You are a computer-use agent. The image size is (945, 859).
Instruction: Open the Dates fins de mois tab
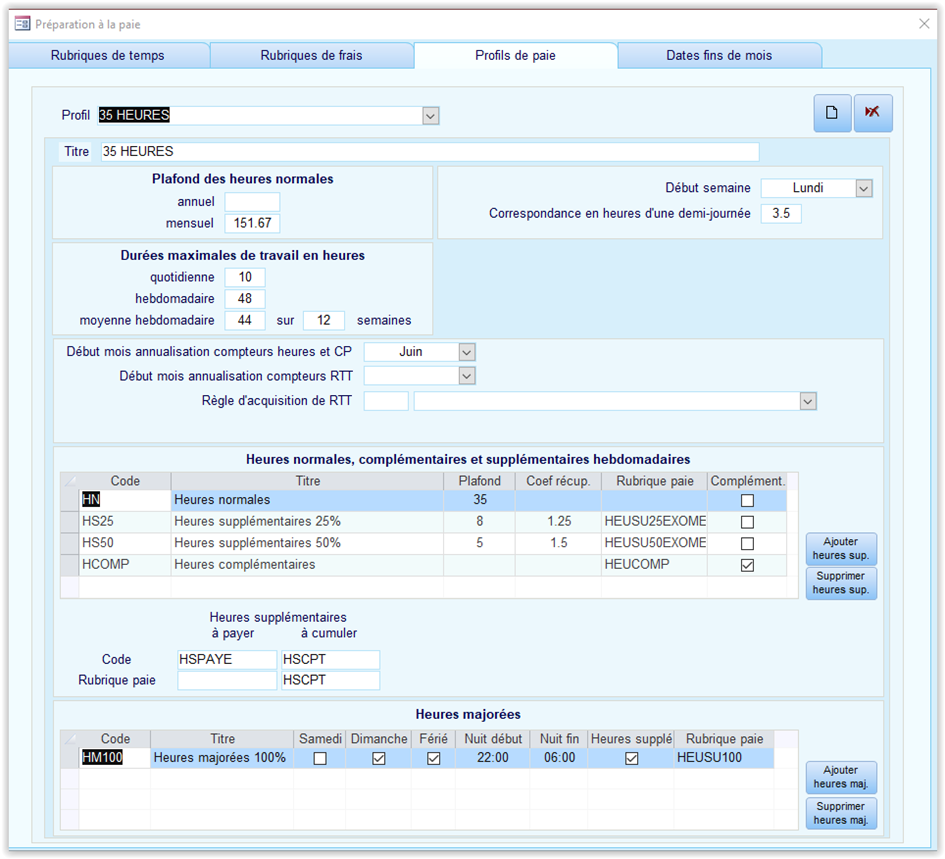click(x=718, y=56)
